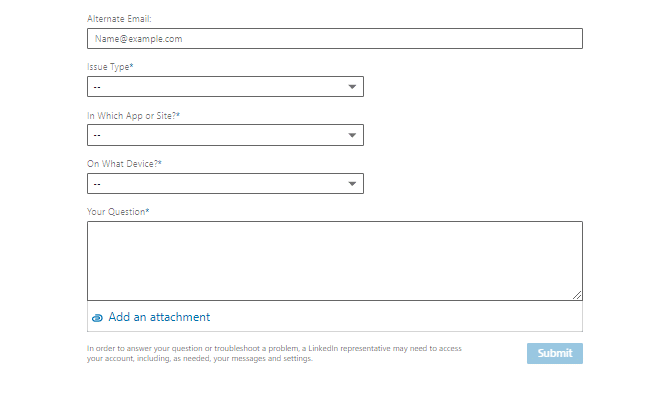Click the LinkedIn representative disclaimer text
This screenshot has width=671, height=402.
[x=274, y=354]
